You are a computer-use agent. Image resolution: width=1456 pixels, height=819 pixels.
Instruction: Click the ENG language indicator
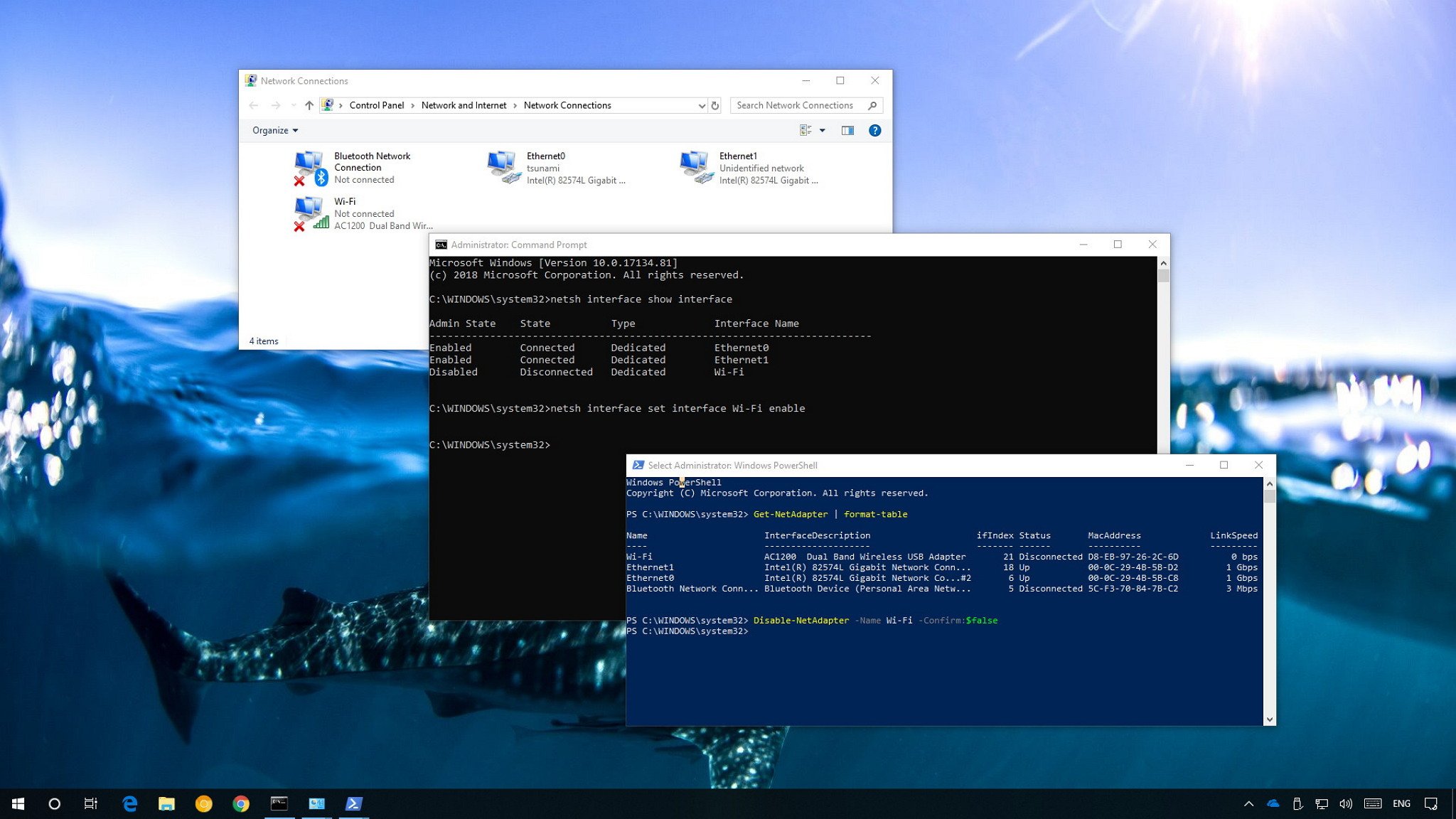[x=1401, y=803]
